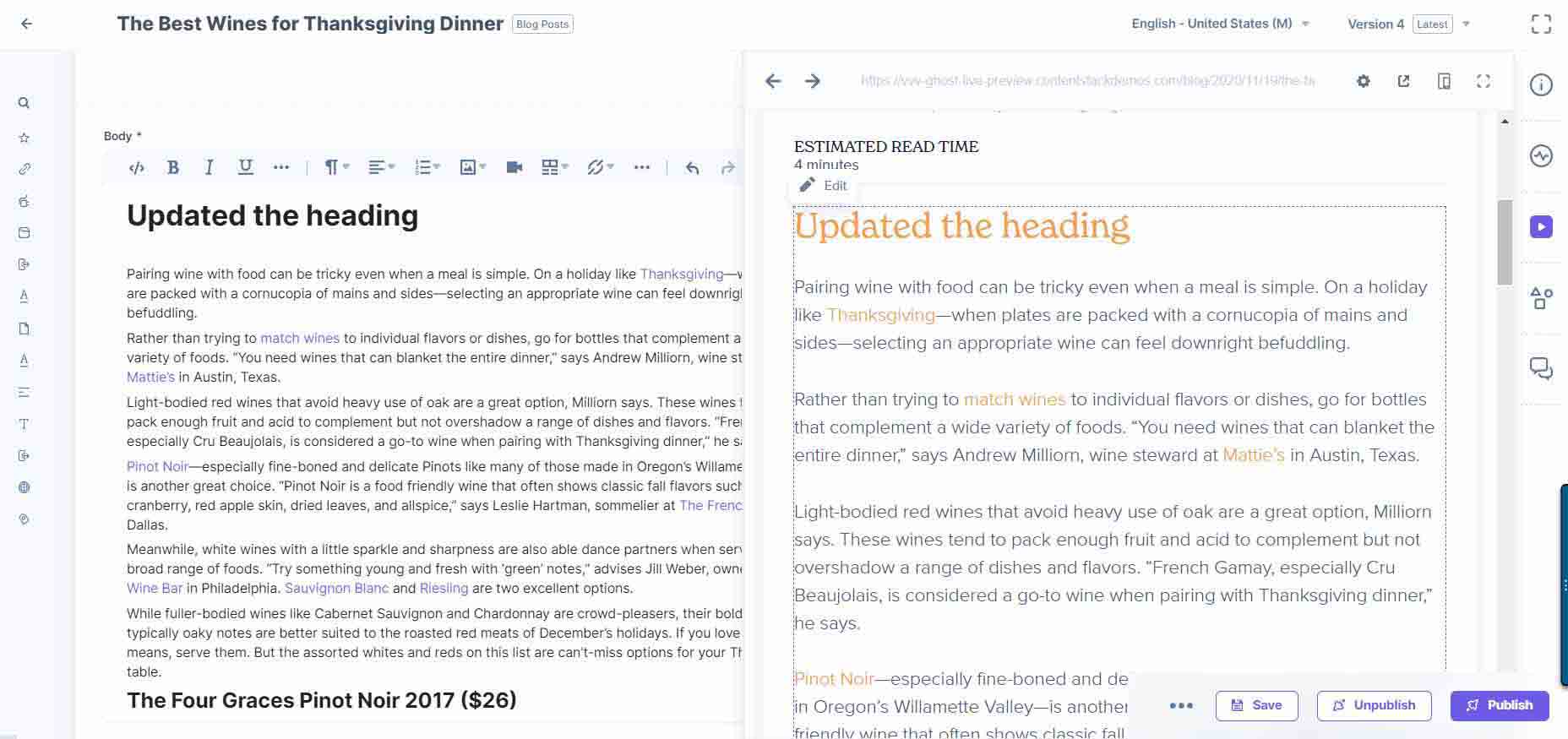
Task: Click 'The Four Graces Pinot Noir 2017' heading
Action: [x=321, y=700]
